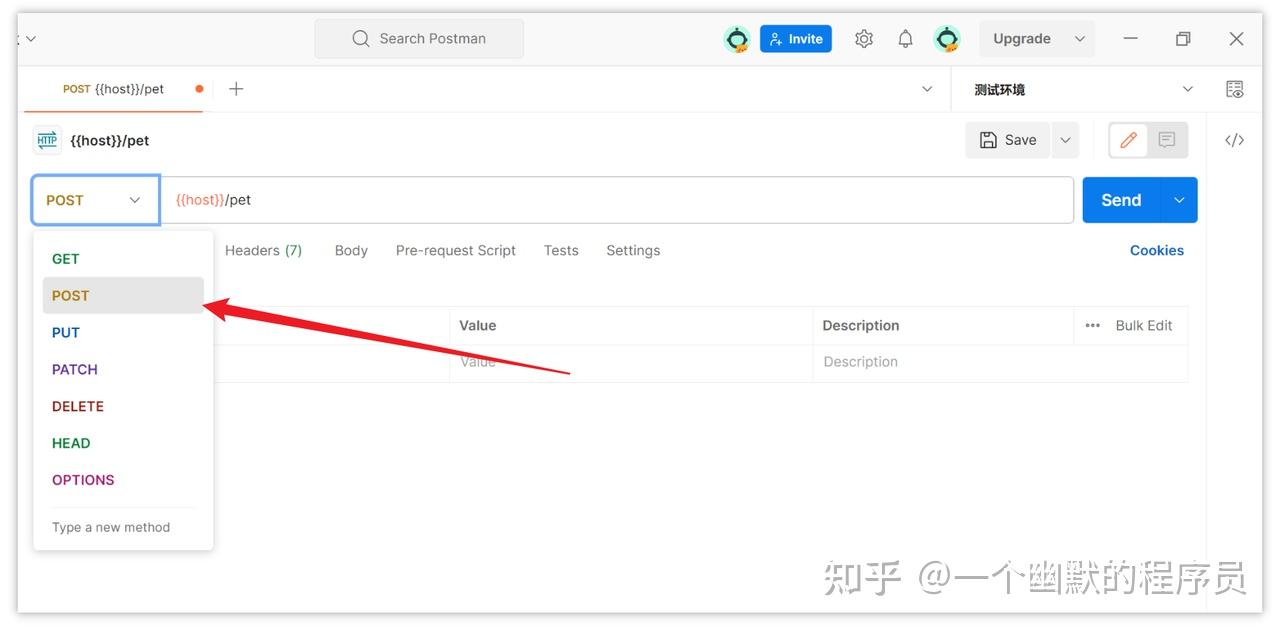The height and width of the screenshot is (628, 1280).
Task: Open the Send options dropdown arrow
Action: (1179, 200)
